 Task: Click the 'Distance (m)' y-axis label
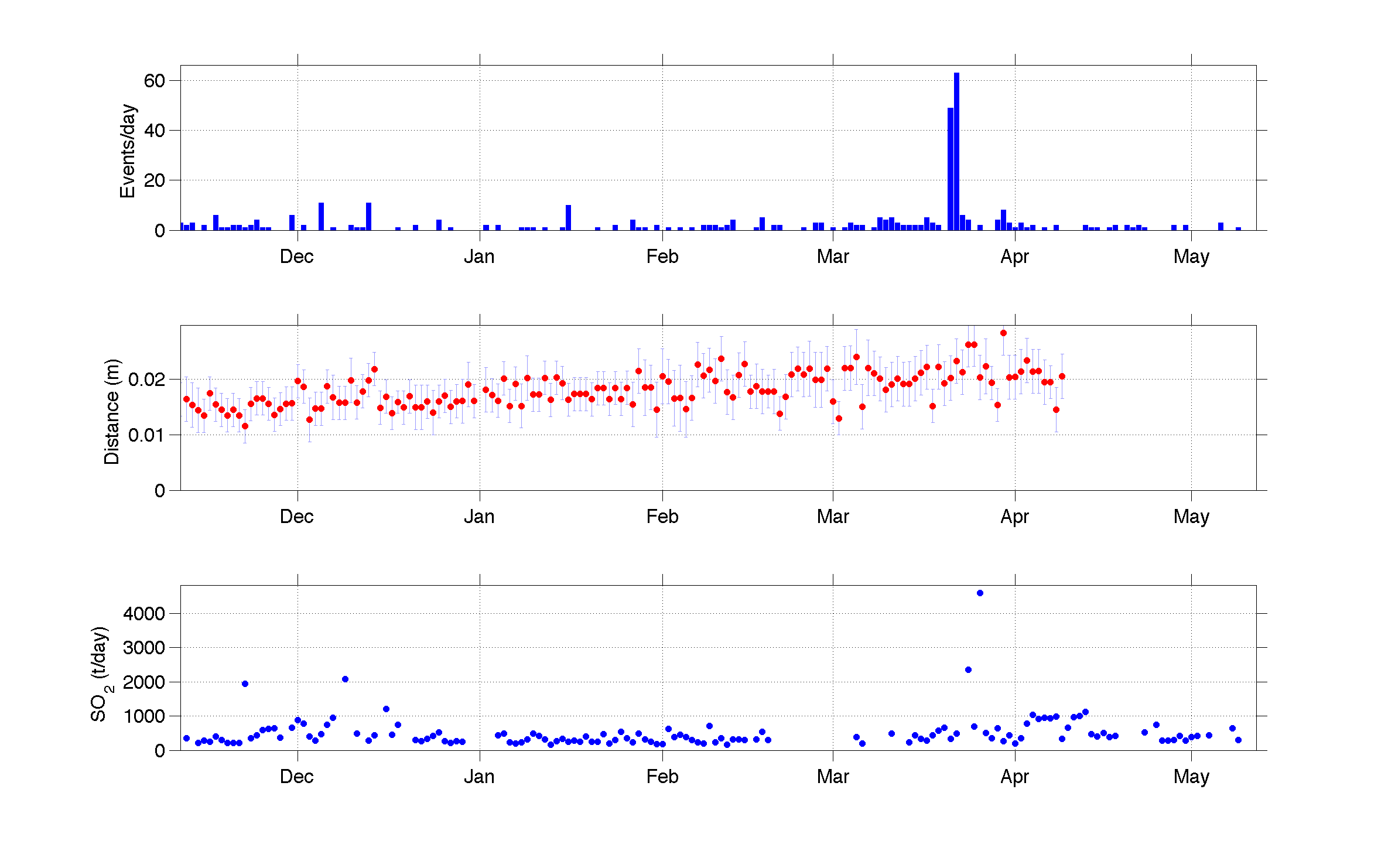pyautogui.click(x=111, y=411)
